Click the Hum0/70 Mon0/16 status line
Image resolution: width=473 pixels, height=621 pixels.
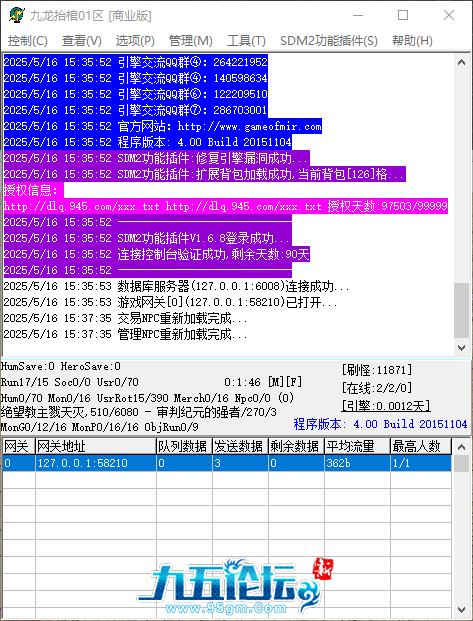click(x=147, y=398)
